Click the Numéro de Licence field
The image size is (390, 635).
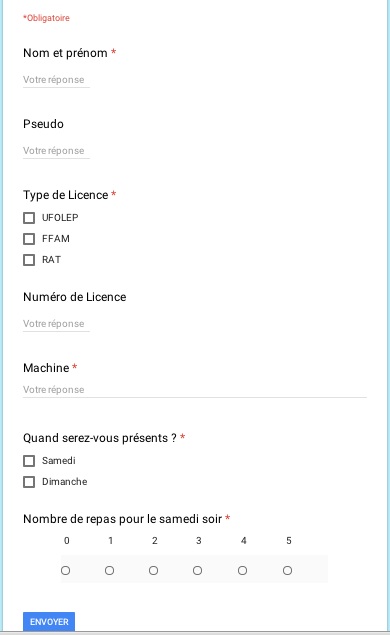pos(56,324)
